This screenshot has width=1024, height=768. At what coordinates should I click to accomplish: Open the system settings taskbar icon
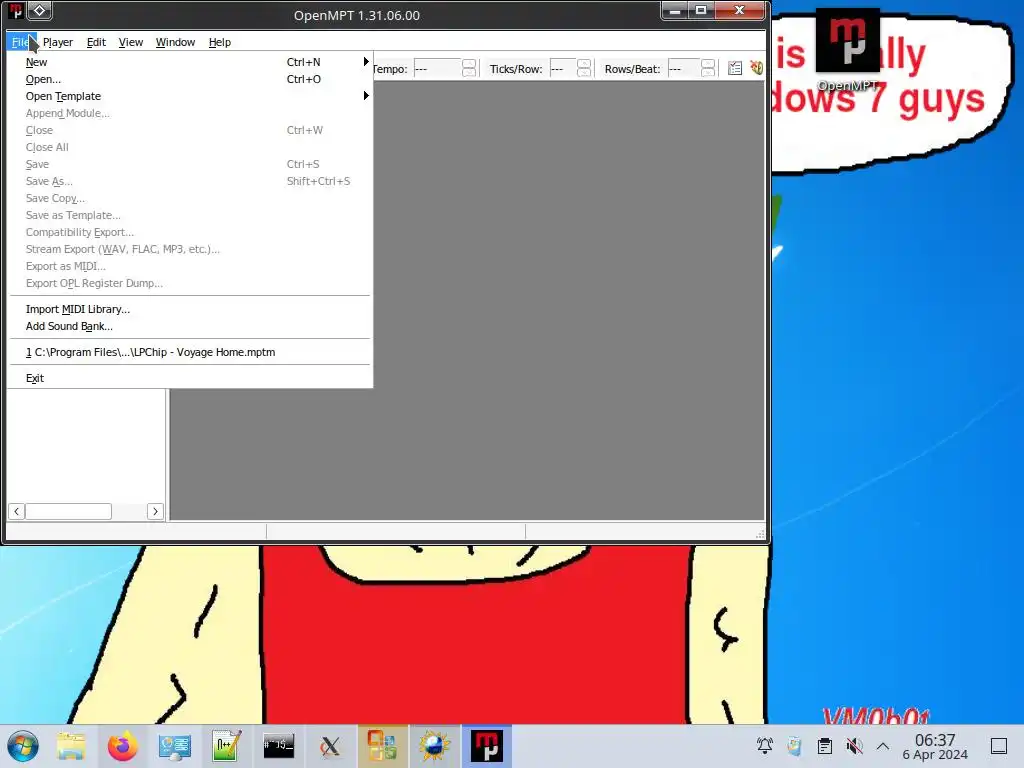[x=174, y=746]
